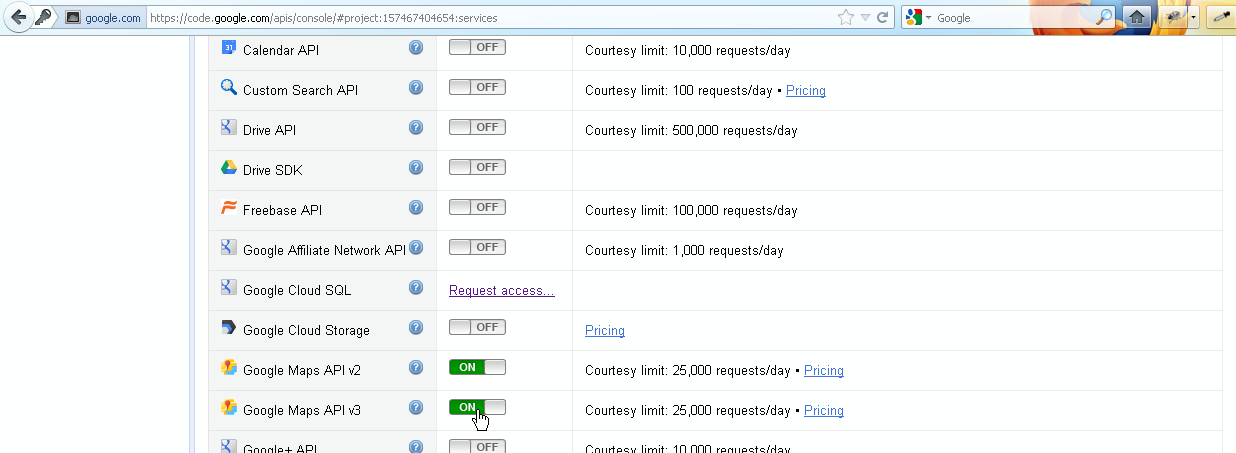Screen dimensions: 1236x453
Task: Reload the page with the refresh icon
Action: [883, 17]
